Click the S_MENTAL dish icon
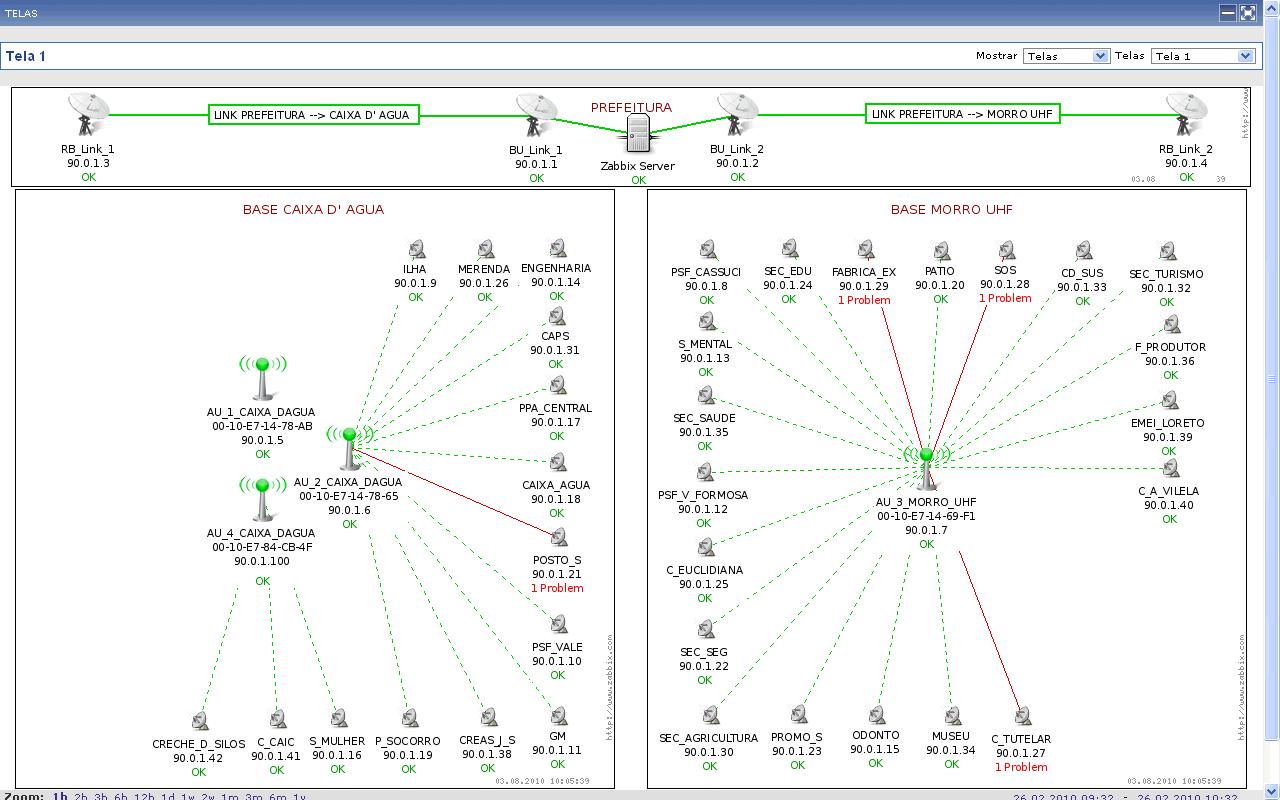 coord(707,321)
